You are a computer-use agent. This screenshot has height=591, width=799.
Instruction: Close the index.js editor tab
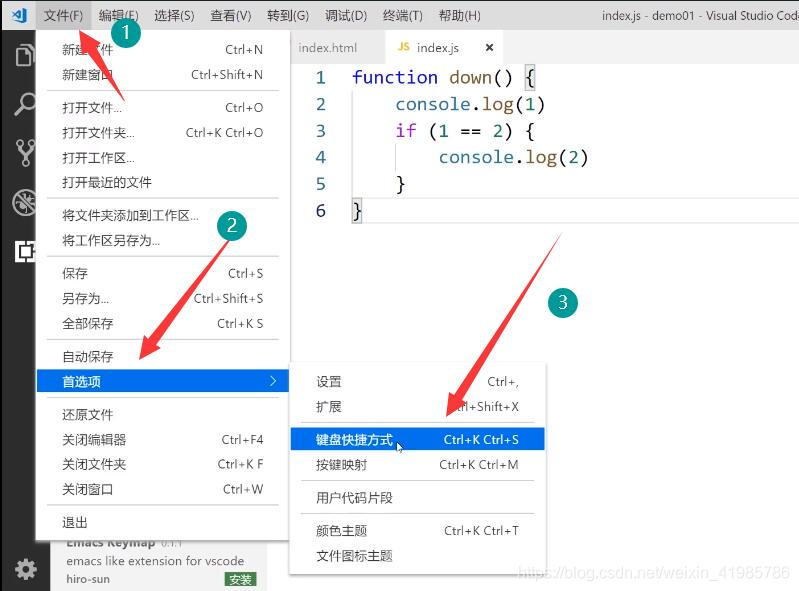(x=489, y=47)
